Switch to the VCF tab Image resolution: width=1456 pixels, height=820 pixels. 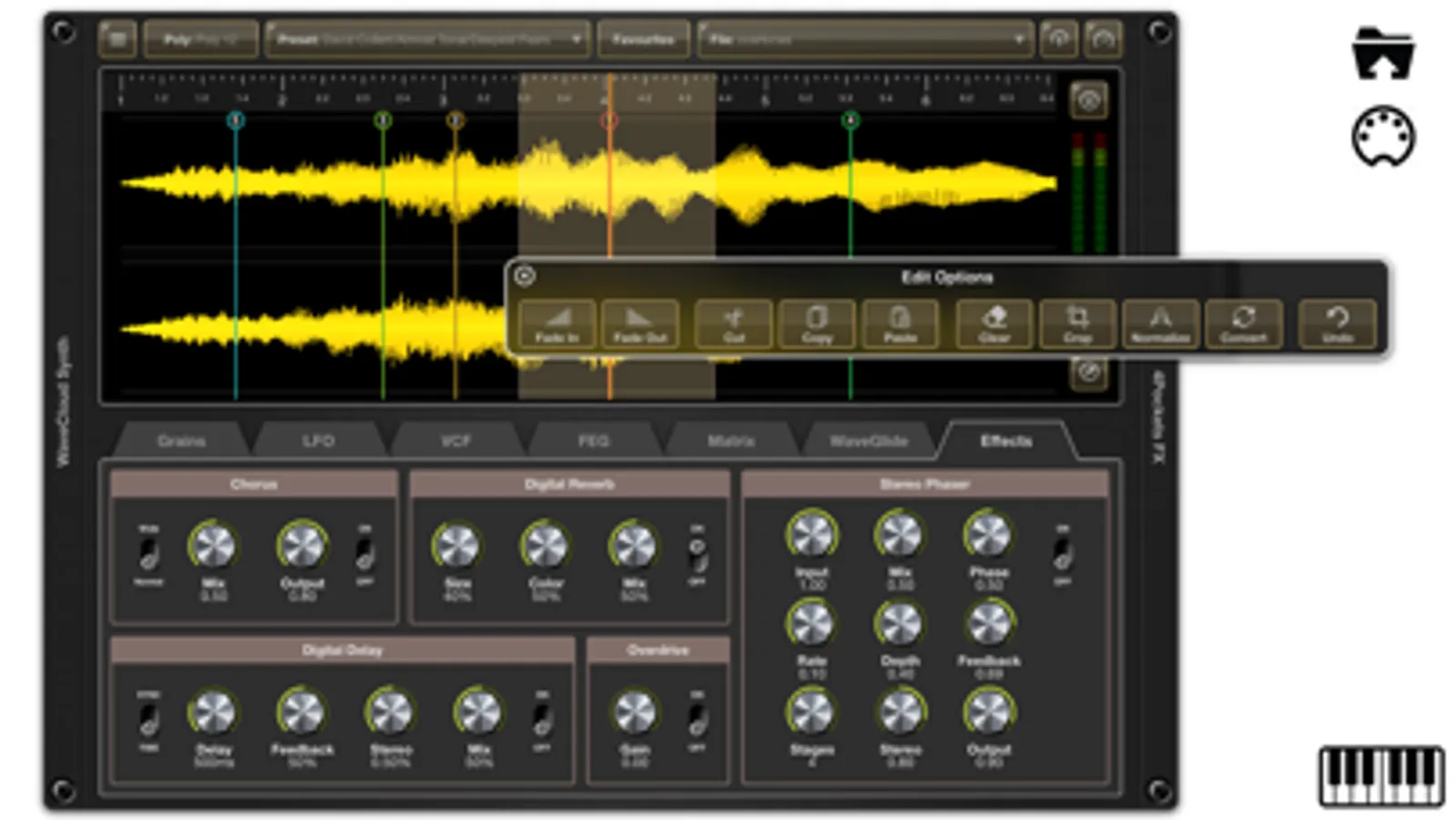click(x=456, y=441)
